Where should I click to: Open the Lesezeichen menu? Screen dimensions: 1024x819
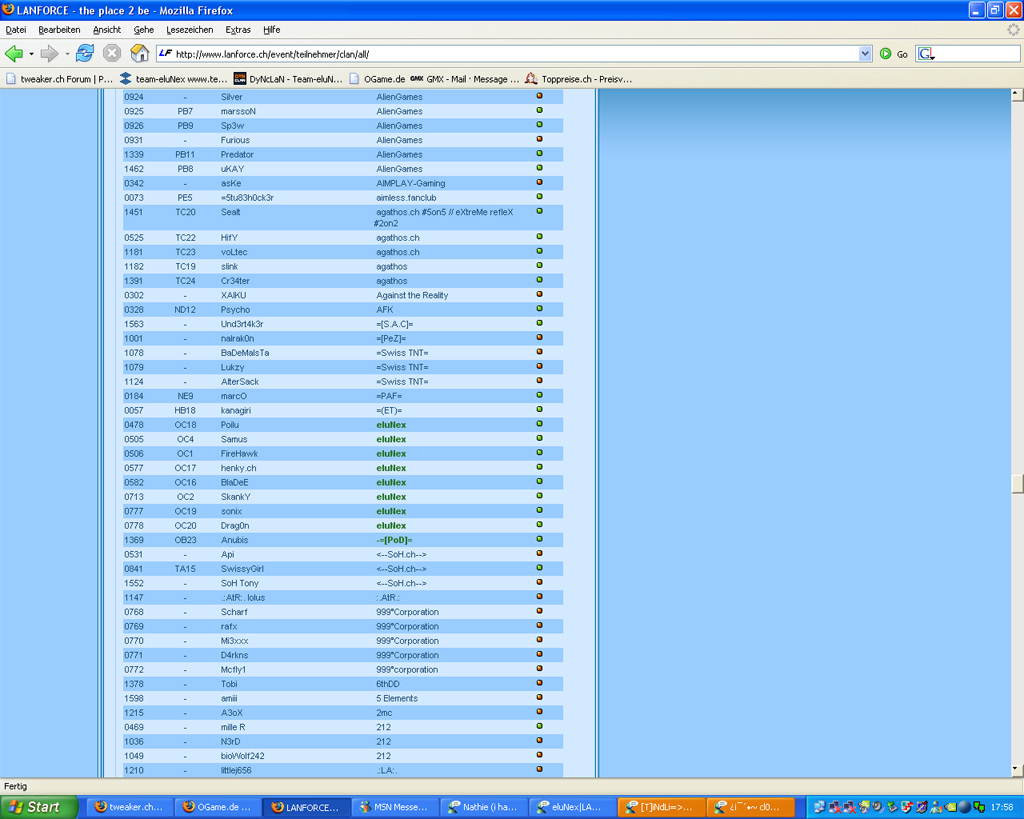pyautogui.click(x=190, y=30)
